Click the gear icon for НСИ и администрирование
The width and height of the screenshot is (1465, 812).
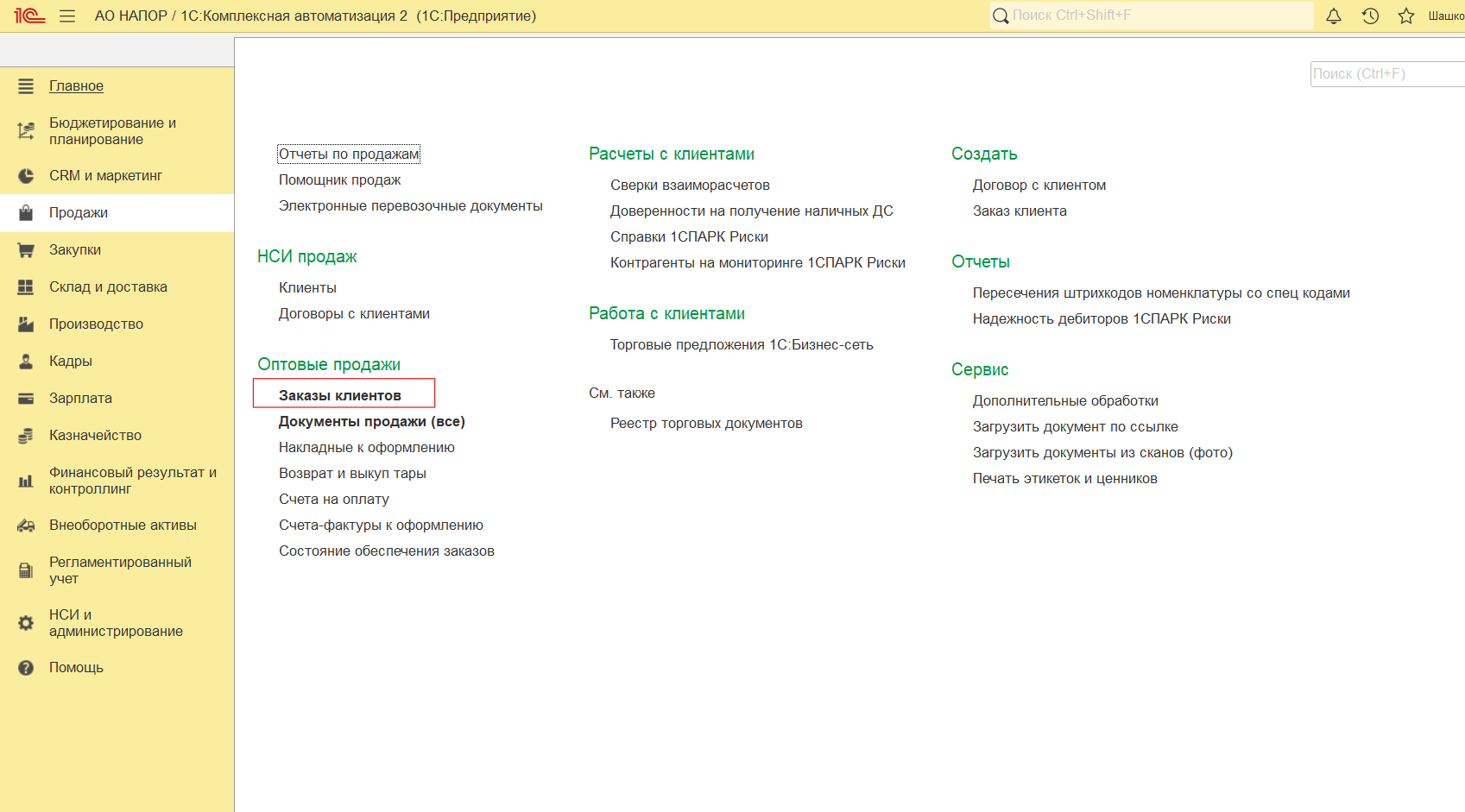[x=26, y=623]
